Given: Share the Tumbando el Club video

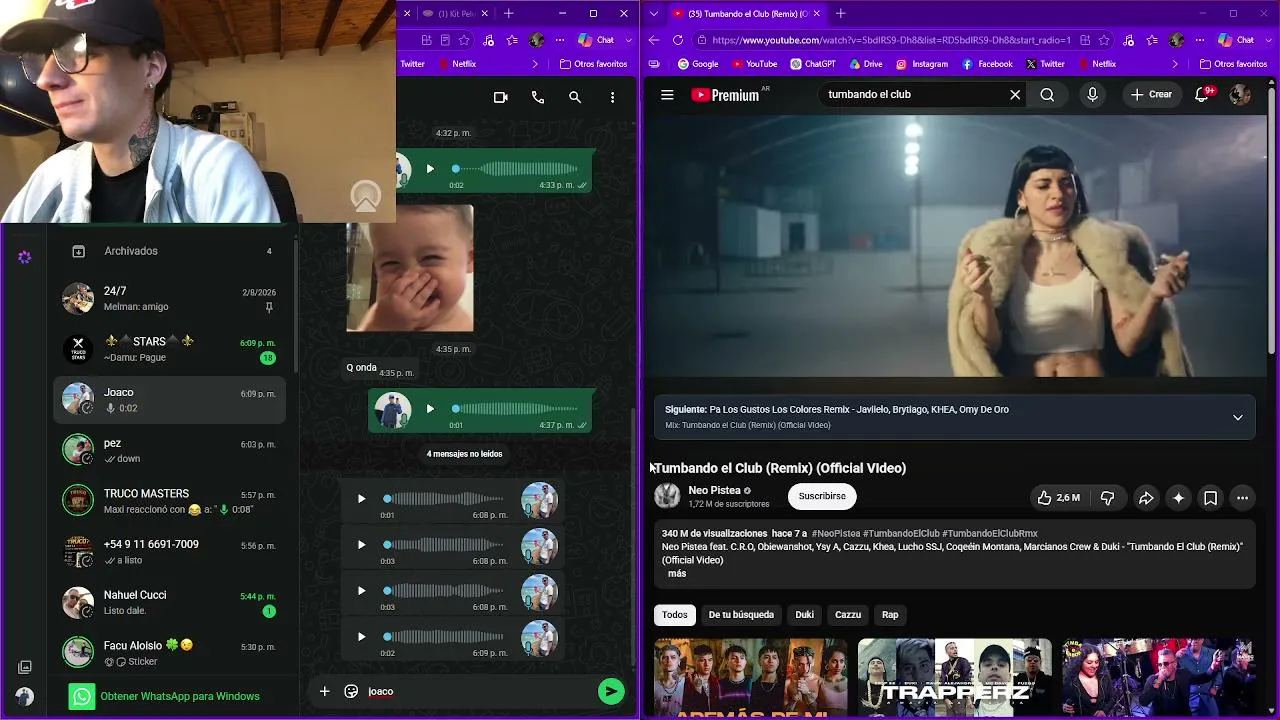Looking at the screenshot, I should [x=1146, y=498].
